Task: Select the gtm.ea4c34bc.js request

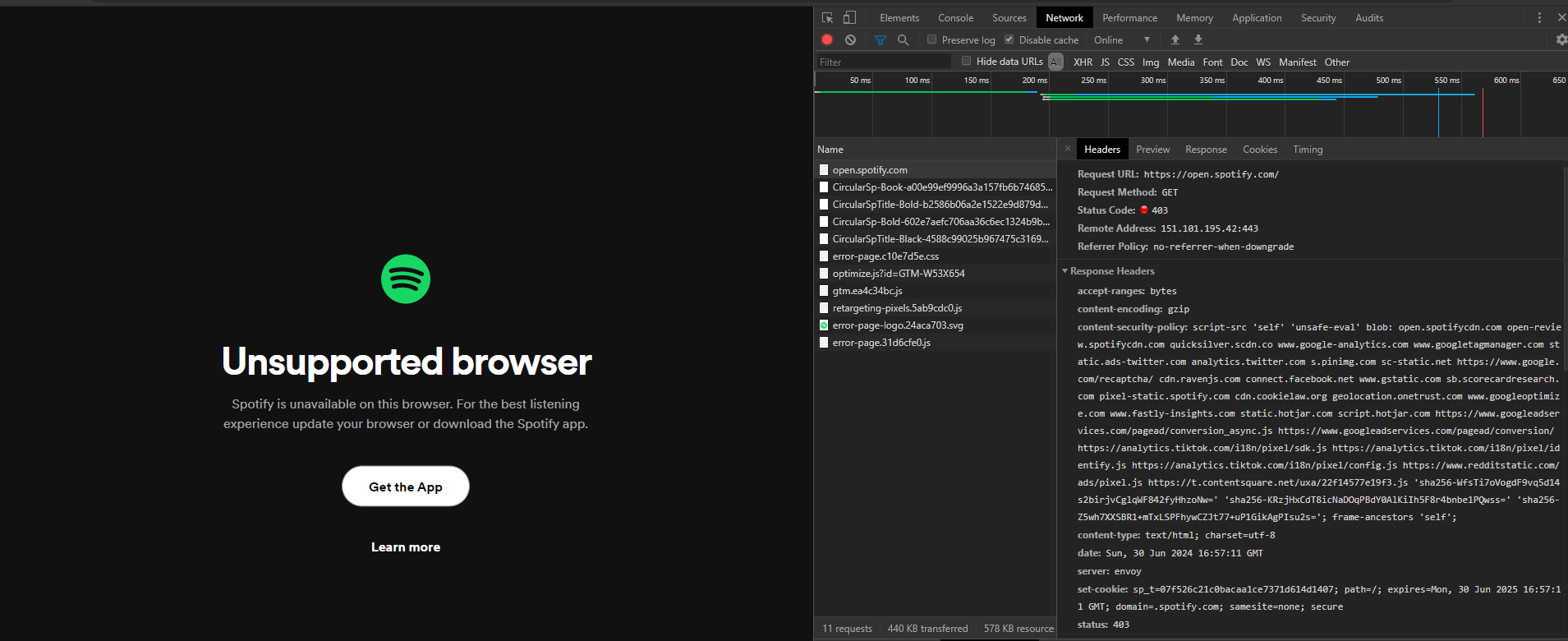Action: pos(935,291)
